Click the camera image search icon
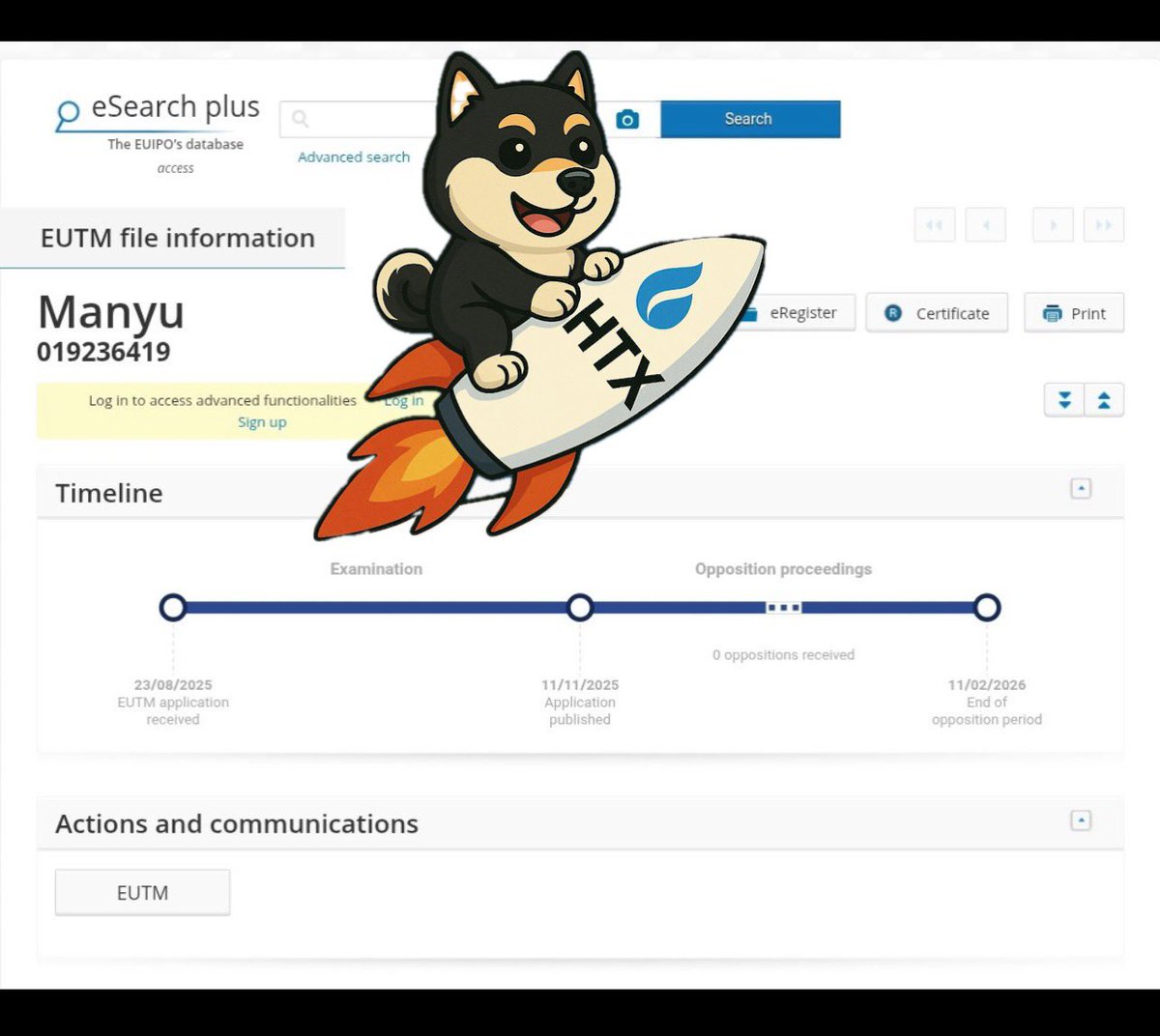Screen dimensions: 1160x1036 pos(627,119)
